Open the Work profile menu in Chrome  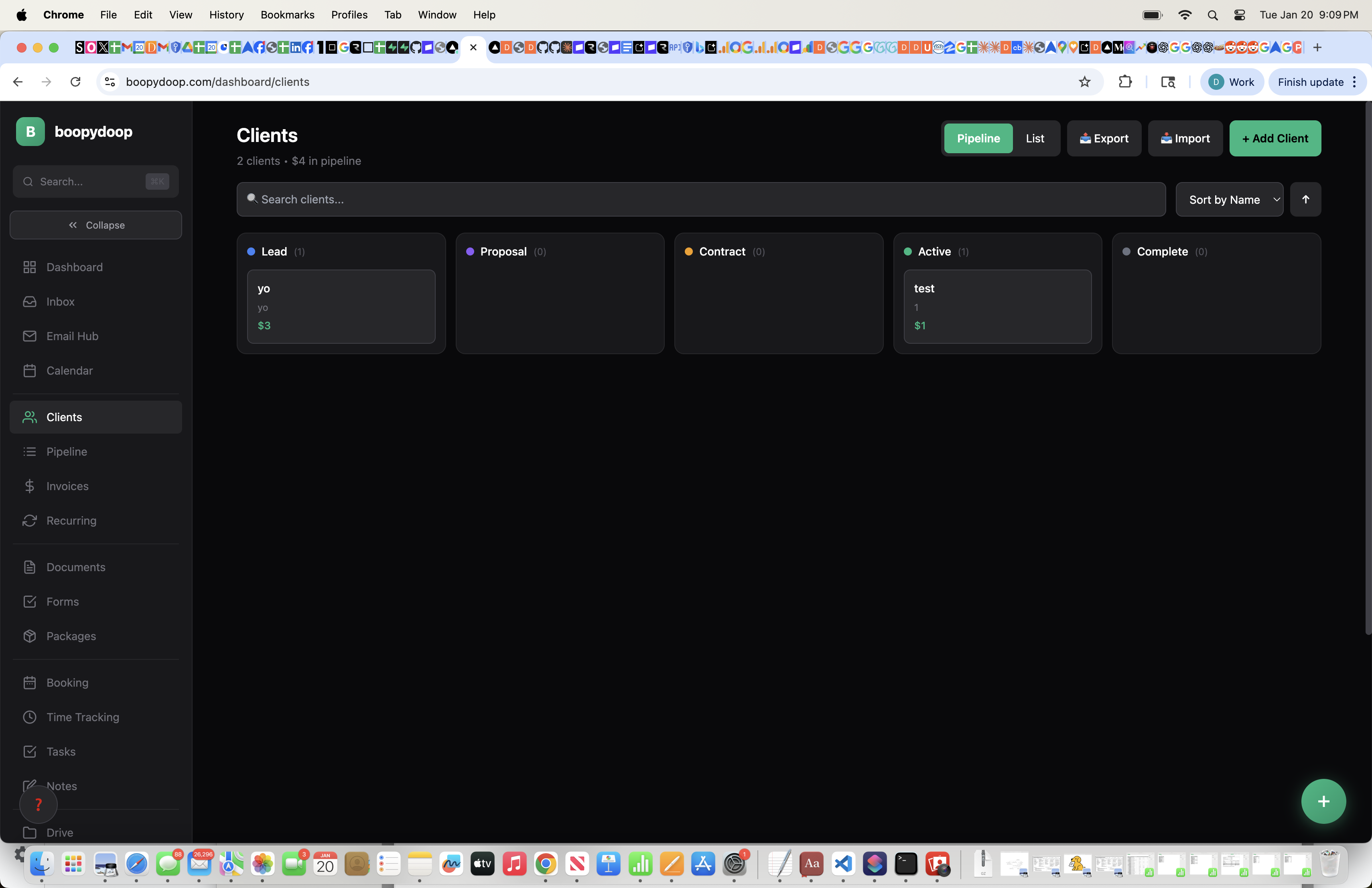(x=1231, y=82)
